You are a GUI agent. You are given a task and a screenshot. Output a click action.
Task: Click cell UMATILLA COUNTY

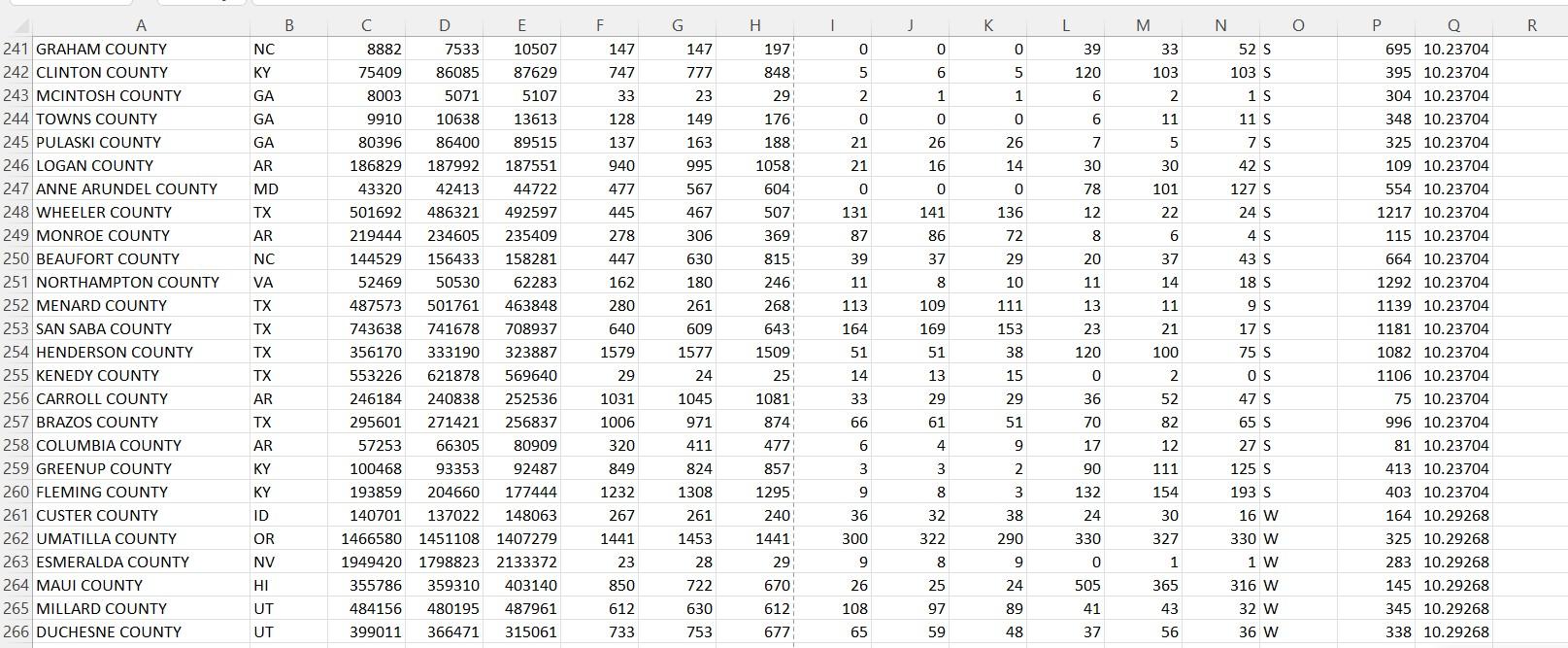(141, 538)
